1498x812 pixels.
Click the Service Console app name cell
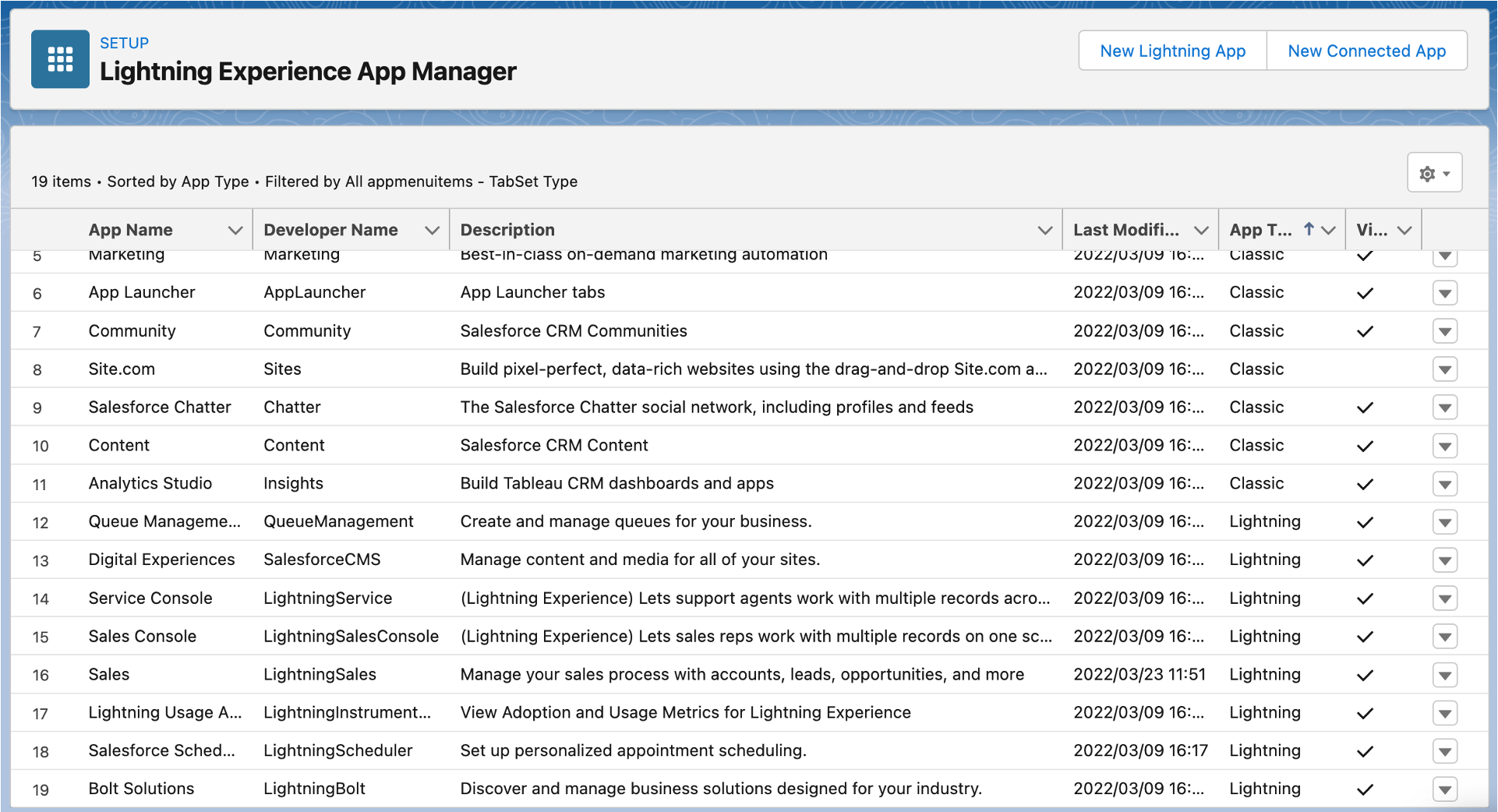150,598
